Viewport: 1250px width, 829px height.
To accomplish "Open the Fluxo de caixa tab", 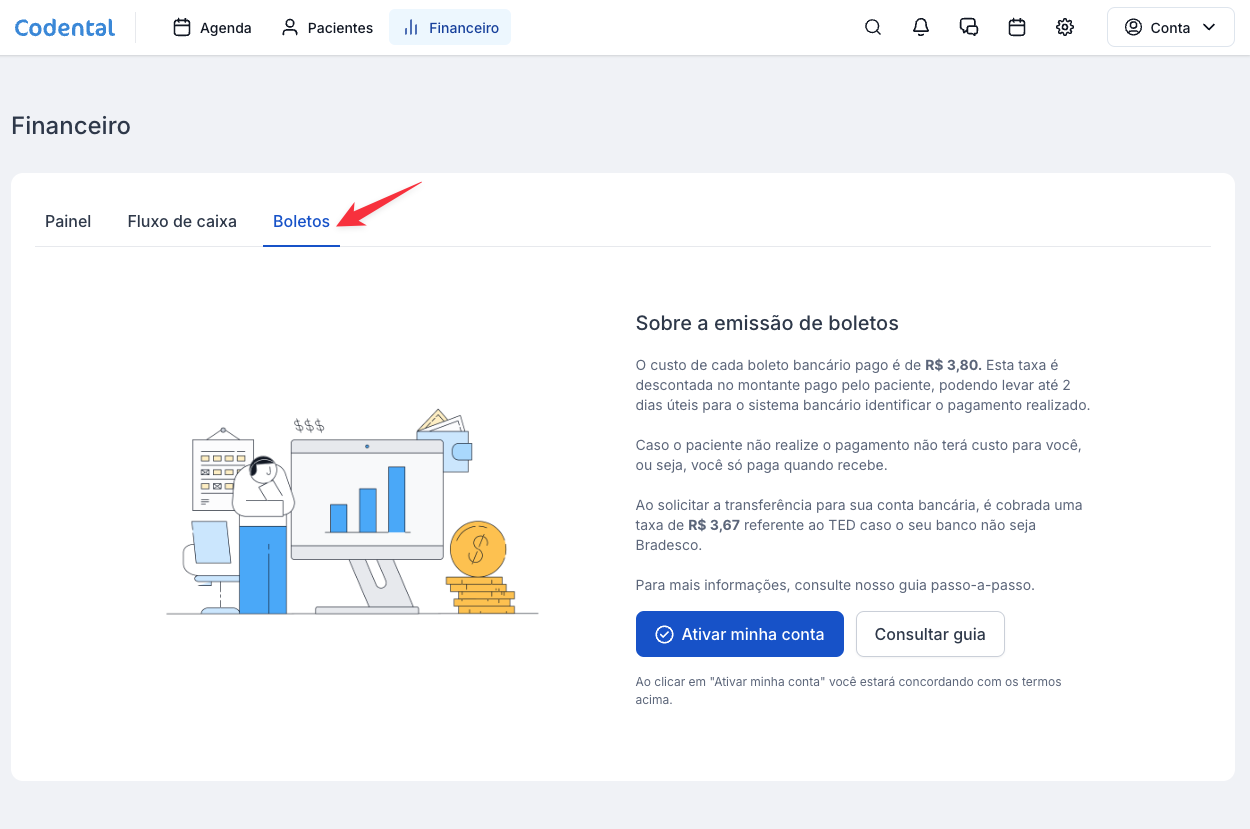I will pos(182,221).
